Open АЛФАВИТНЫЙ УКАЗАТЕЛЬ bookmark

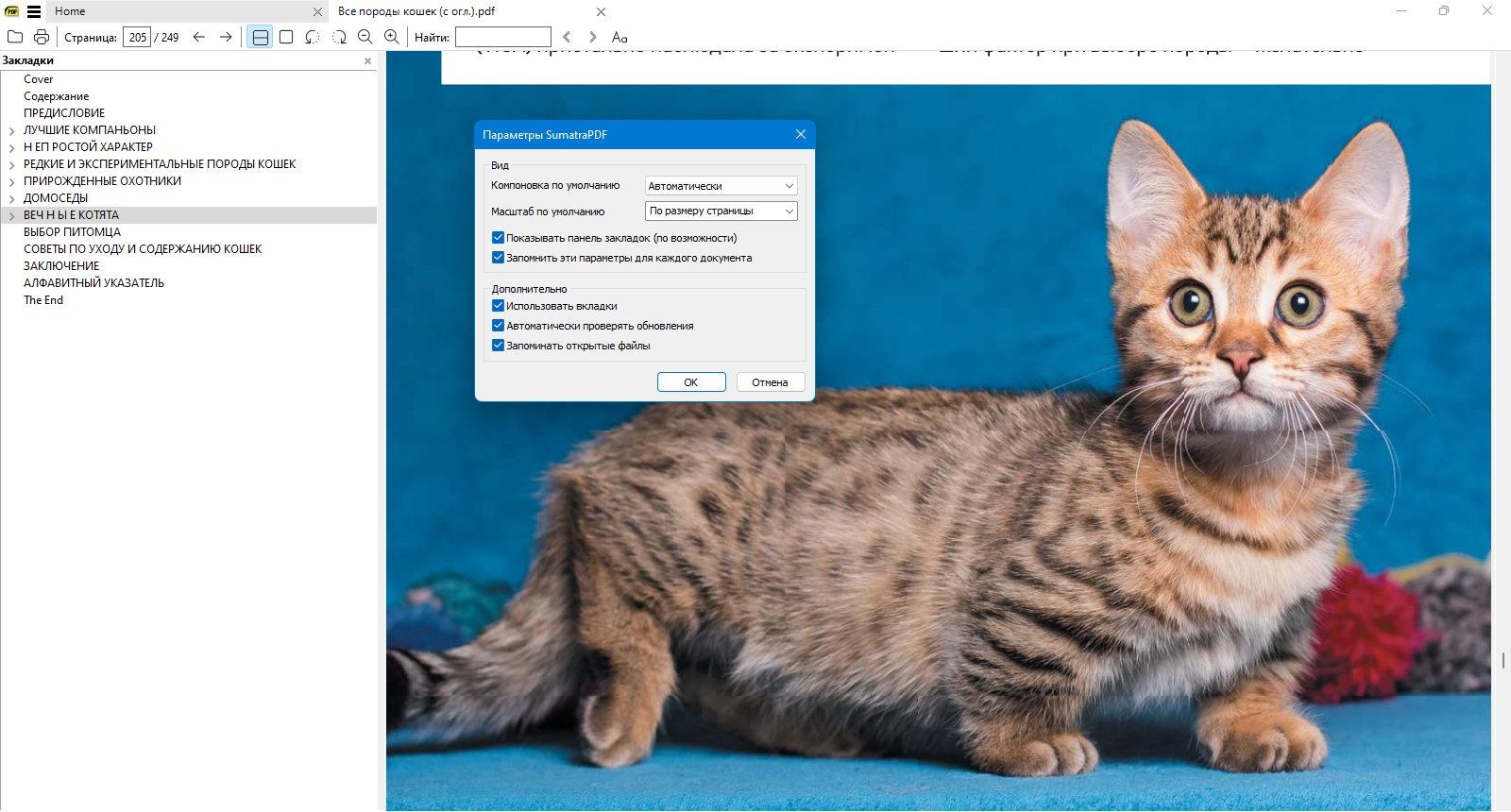[x=94, y=283]
